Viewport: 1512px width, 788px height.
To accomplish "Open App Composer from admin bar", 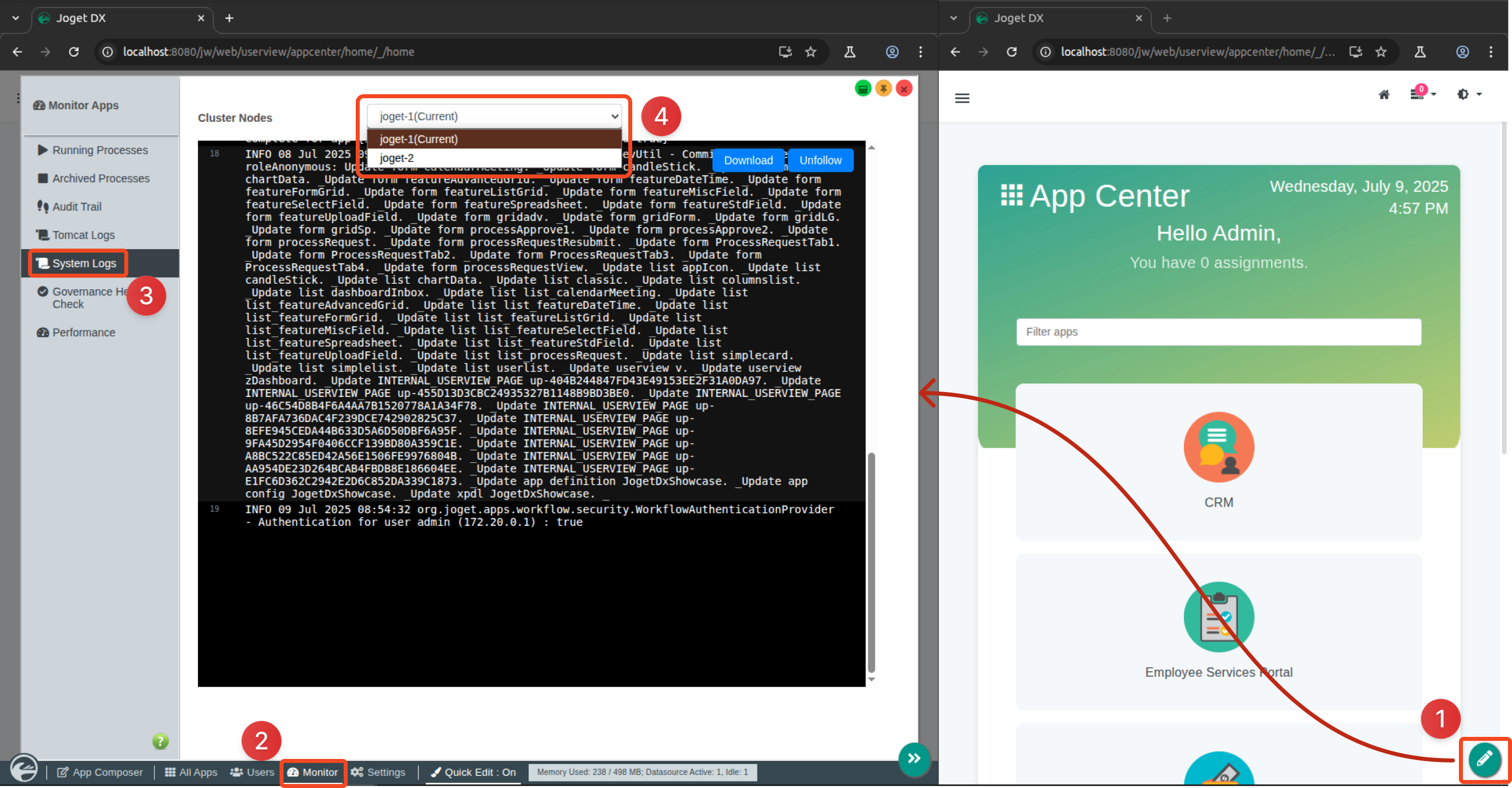I will [100, 772].
